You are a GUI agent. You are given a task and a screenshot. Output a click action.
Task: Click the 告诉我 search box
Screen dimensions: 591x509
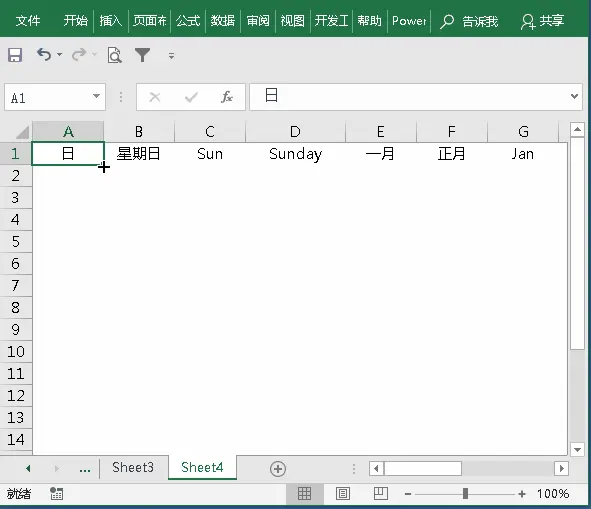[x=469, y=21]
